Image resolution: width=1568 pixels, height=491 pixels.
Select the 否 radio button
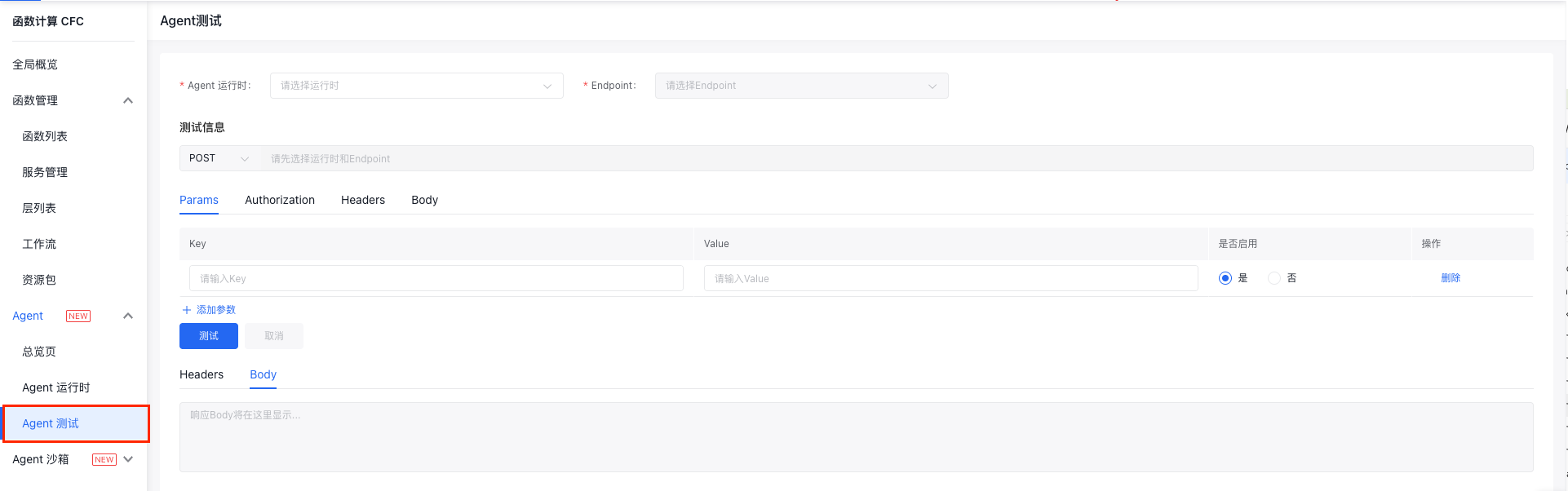tap(1273, 278)
